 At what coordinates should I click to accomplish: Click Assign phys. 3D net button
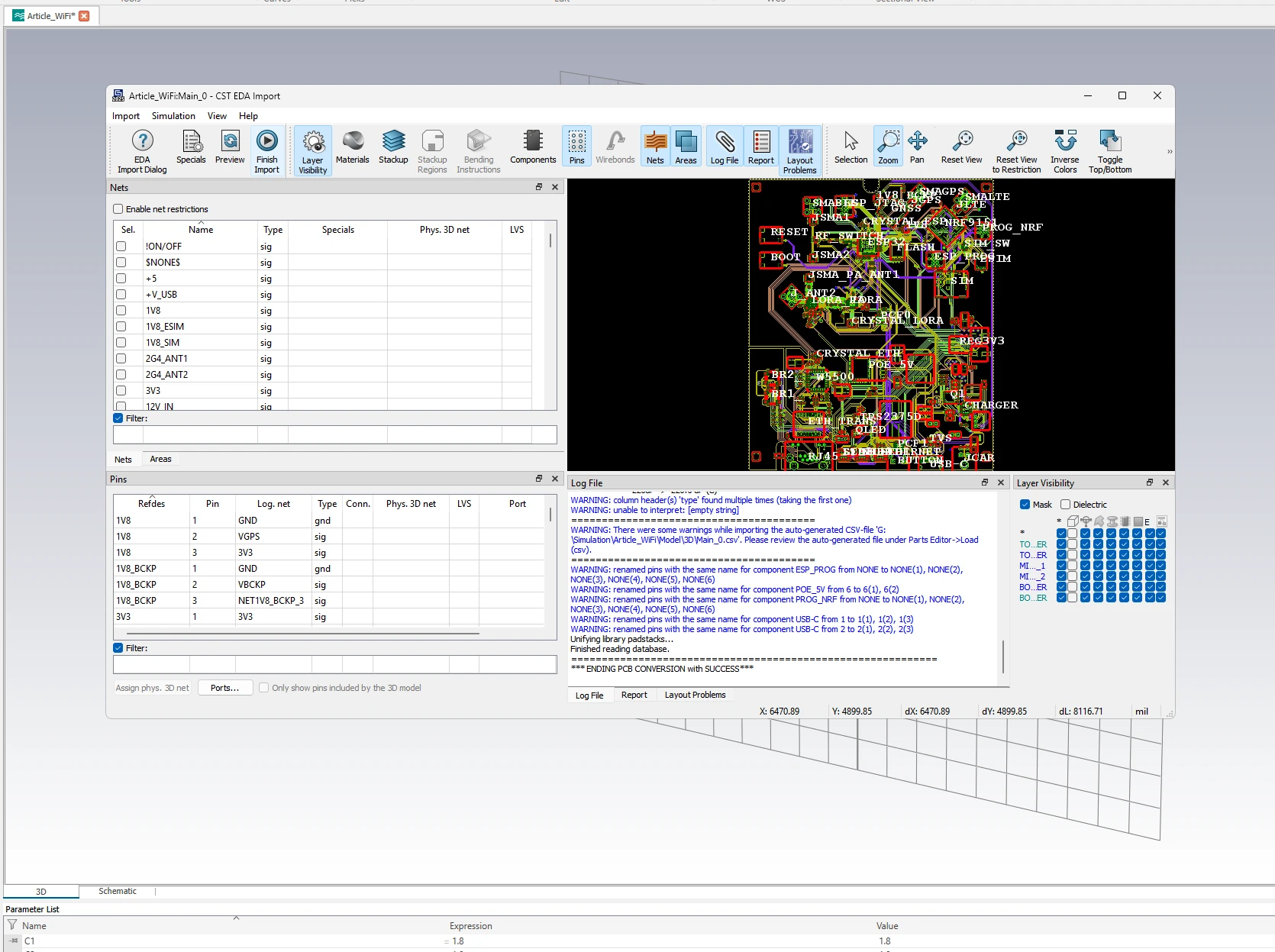(x=152, y=688)
